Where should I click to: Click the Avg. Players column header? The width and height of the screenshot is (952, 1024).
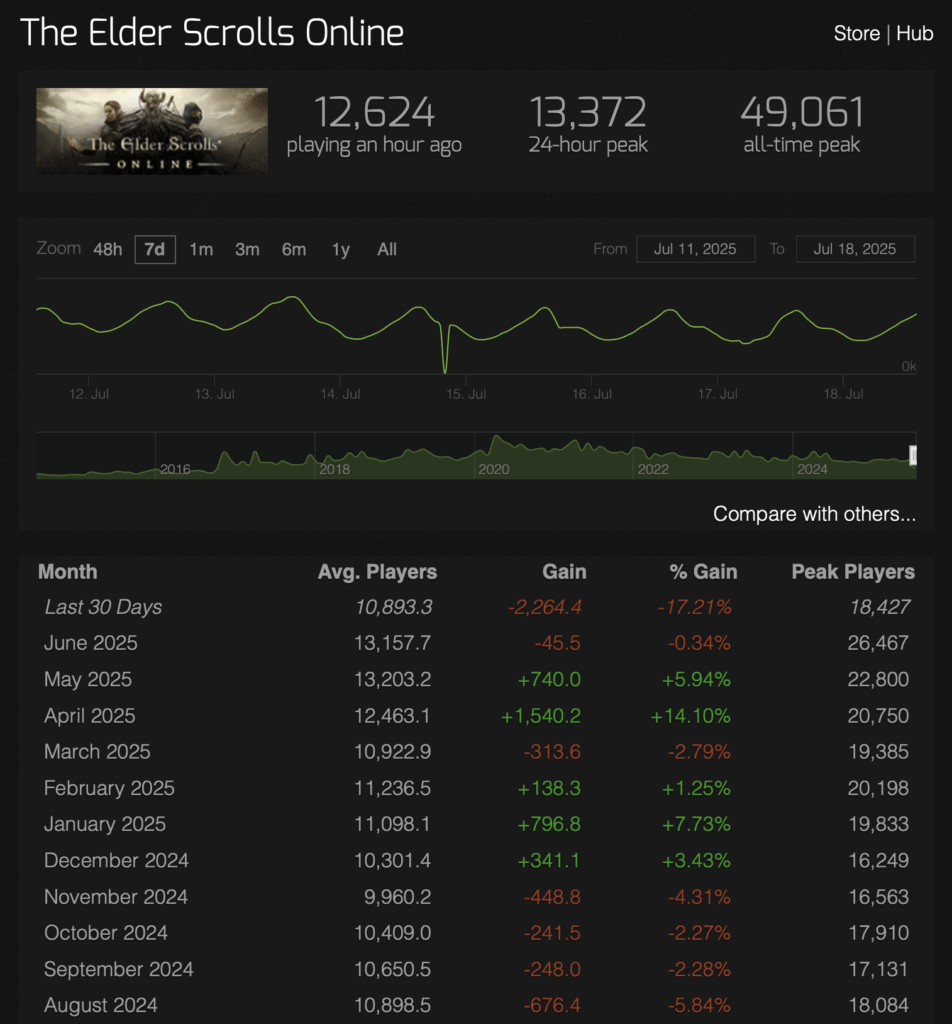(x=377, y=572)
